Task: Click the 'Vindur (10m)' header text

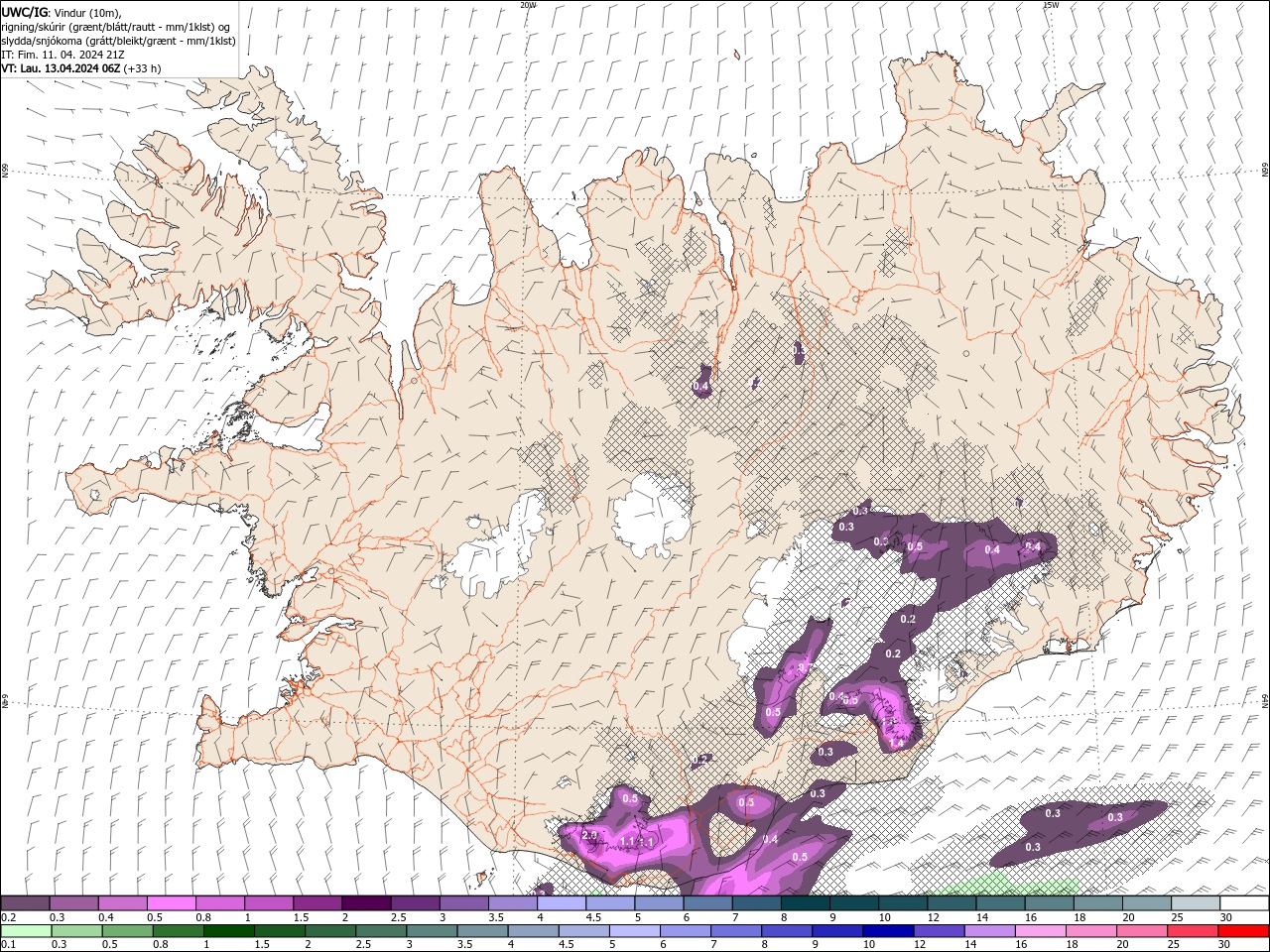Action: pyautogui.click(x=87, y=12)
